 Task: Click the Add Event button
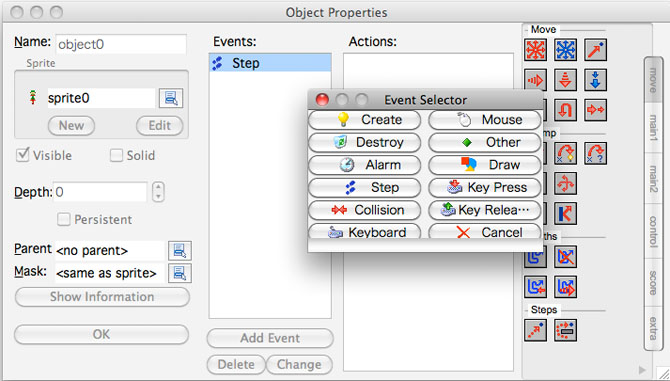pos(270,338)
